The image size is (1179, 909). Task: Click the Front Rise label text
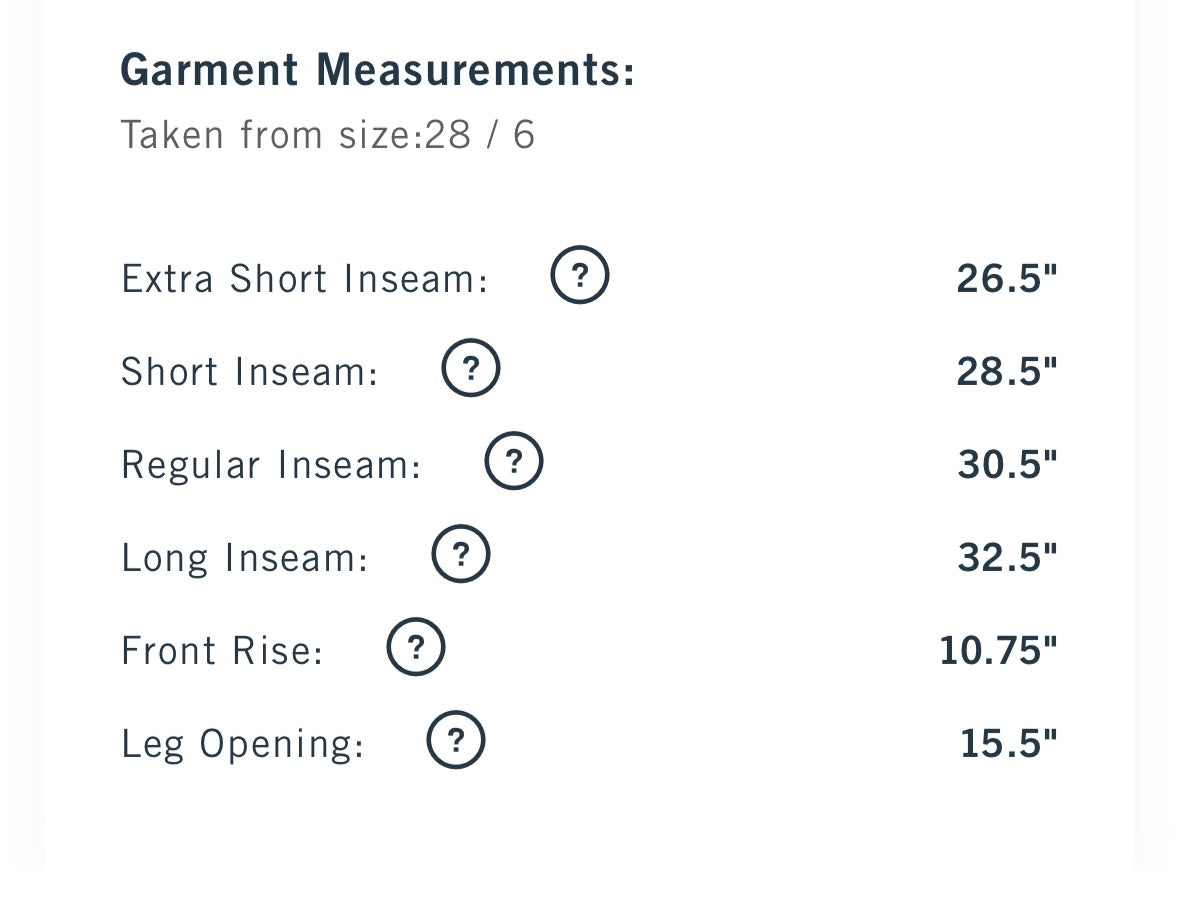click(x=222, y=651)
